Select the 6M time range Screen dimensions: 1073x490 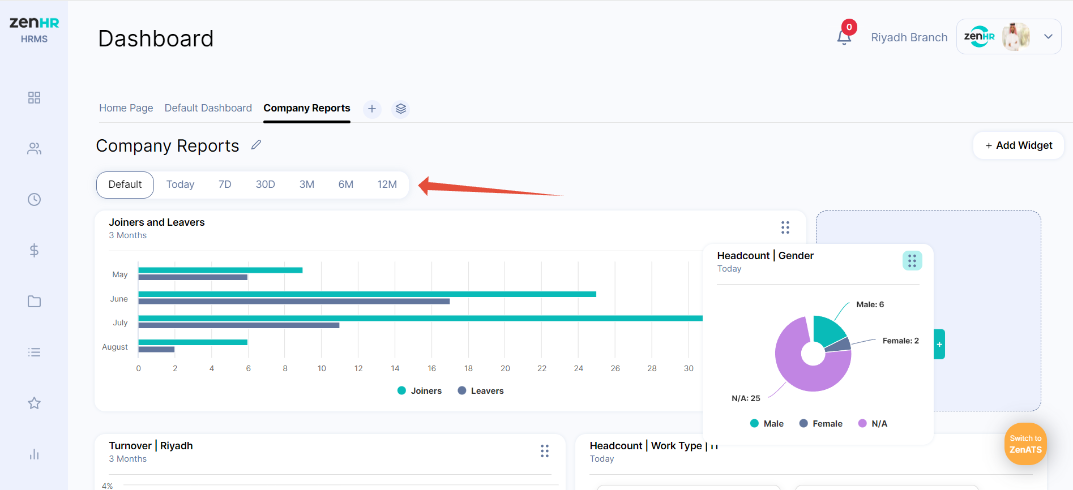(346, 185)
